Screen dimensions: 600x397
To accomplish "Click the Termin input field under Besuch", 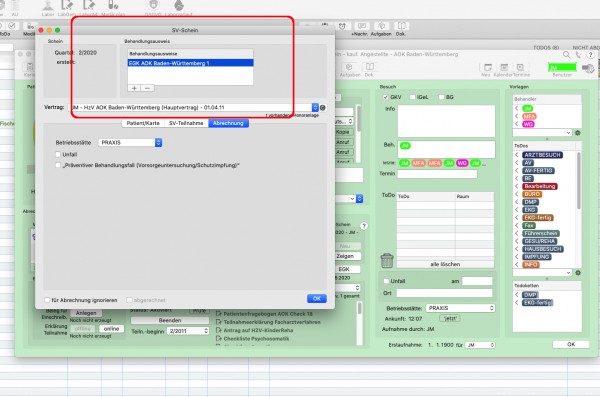I will pos(437,174).
